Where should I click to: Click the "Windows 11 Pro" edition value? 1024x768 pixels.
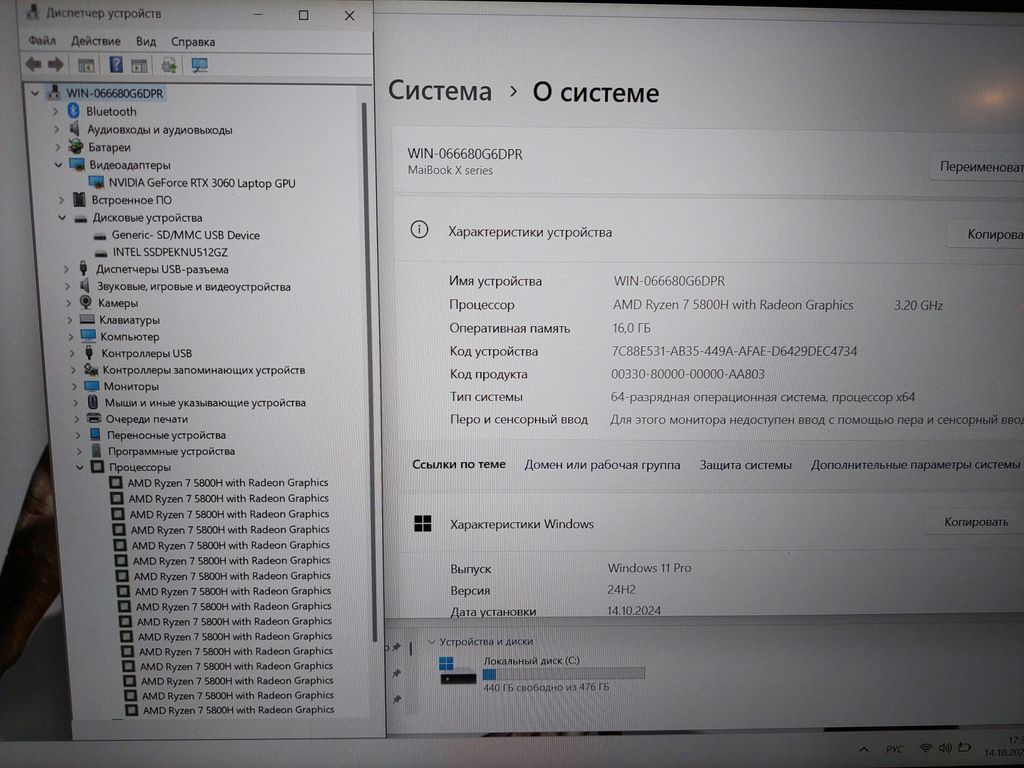click(649, 568)
